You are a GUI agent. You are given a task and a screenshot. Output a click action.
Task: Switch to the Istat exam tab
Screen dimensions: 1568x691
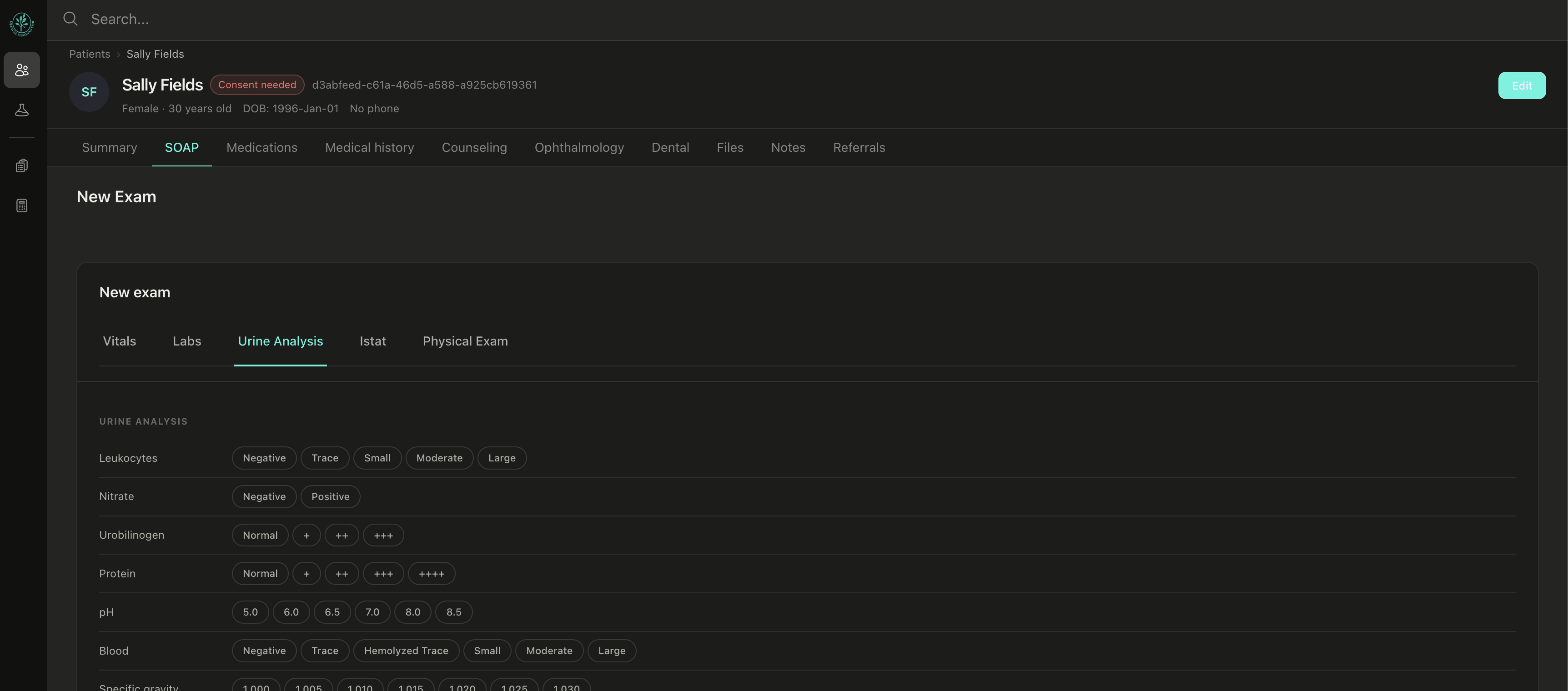pyautogui.click(x=372, y=341)
